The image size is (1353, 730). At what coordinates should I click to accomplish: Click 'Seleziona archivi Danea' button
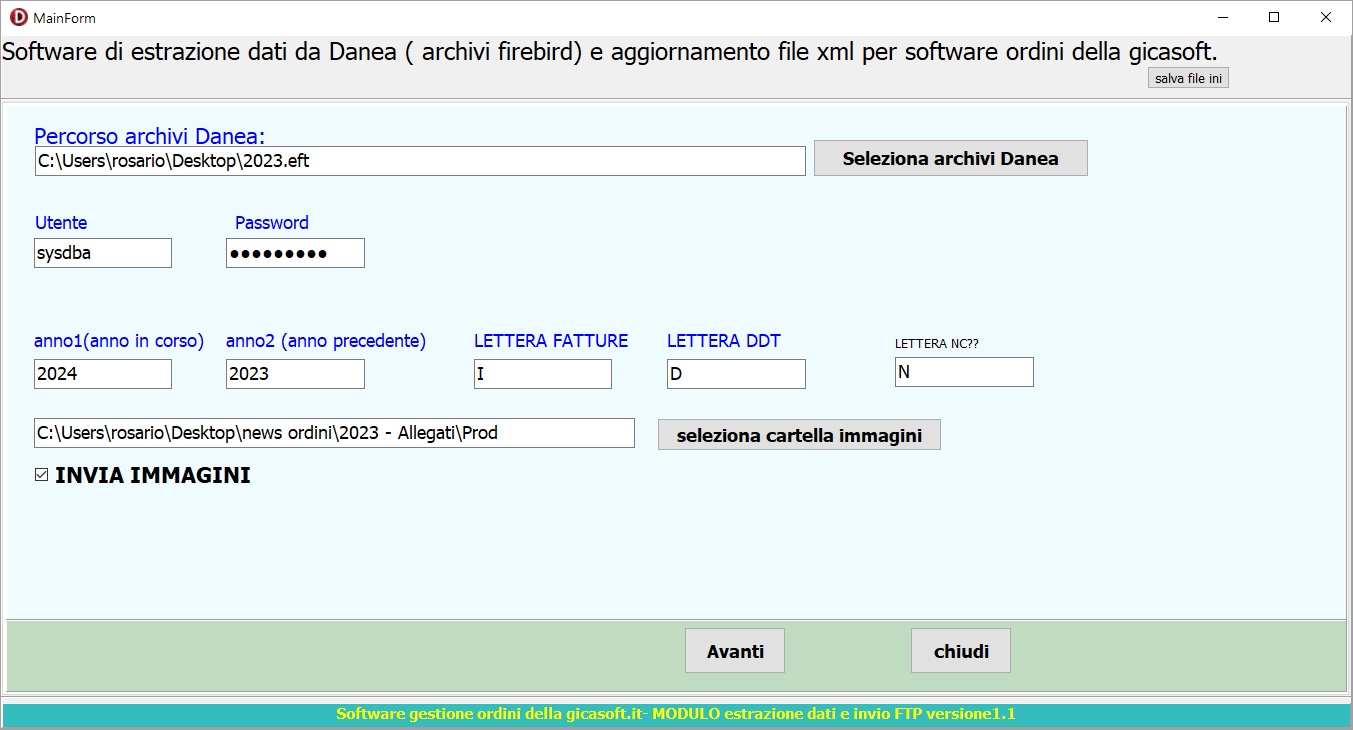(950, 158)
